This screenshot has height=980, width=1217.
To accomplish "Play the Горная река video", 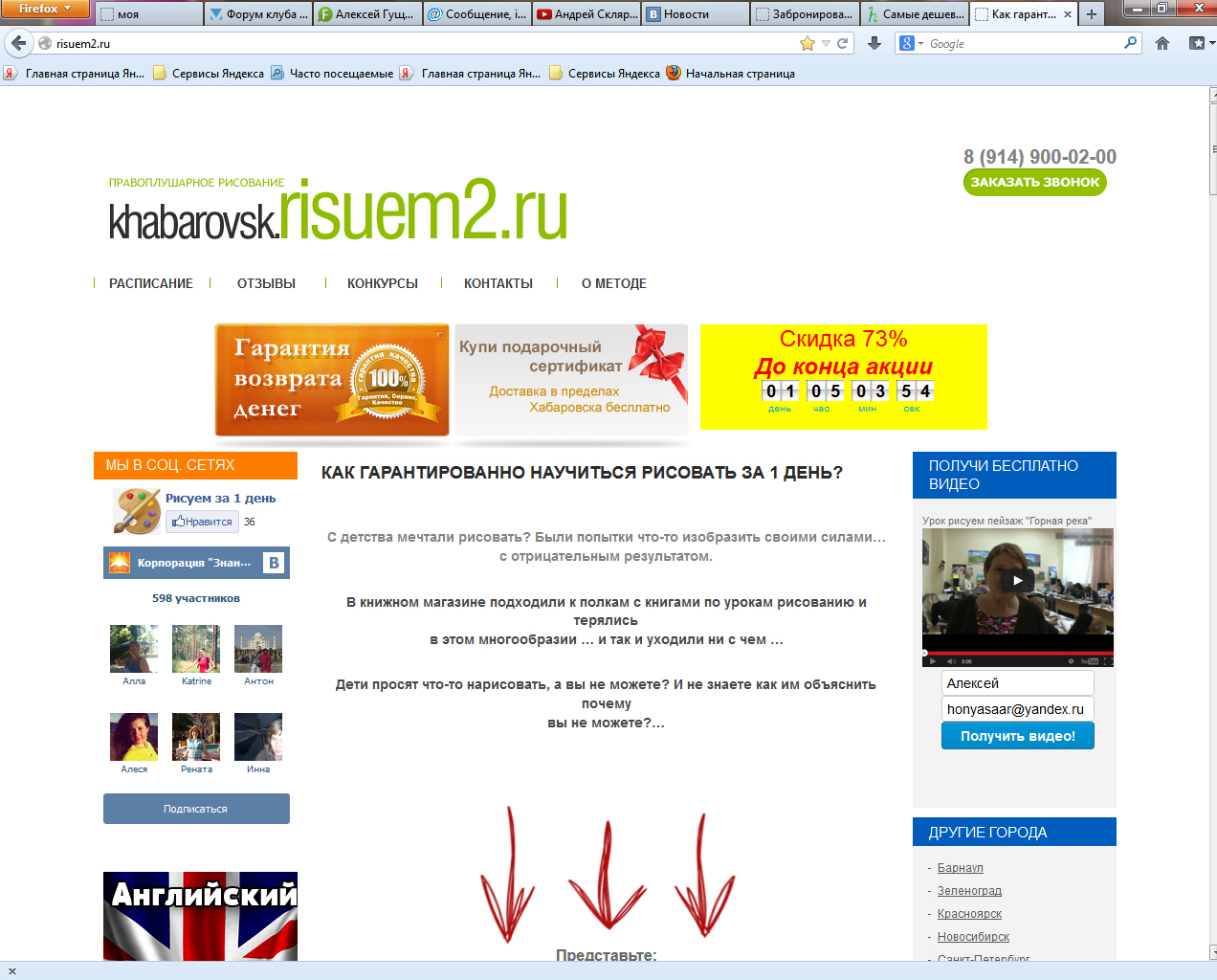I will (1017, 580).
